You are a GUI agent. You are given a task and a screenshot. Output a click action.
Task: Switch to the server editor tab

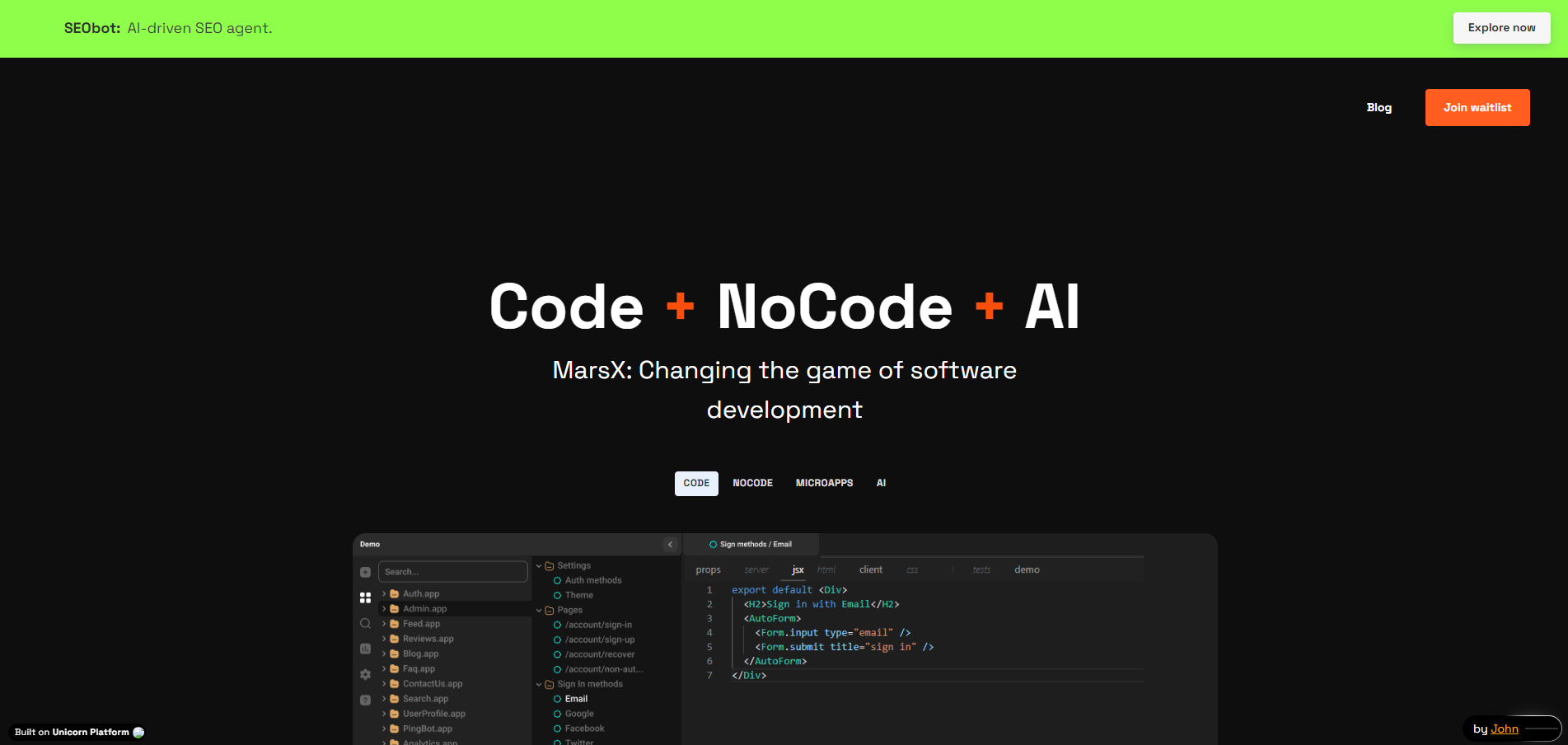tap(756, 570)
